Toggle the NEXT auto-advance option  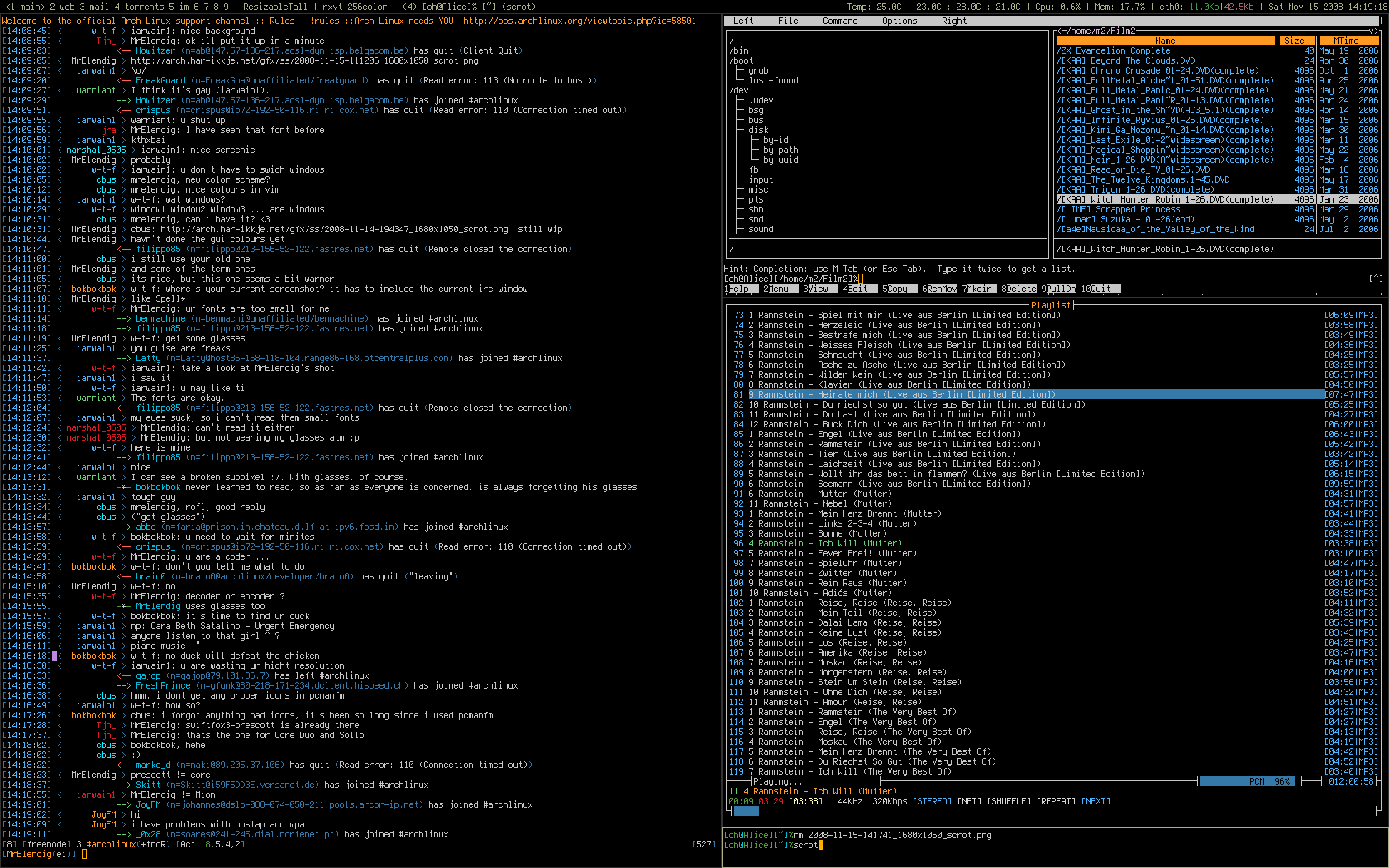click(x=1095, y=801)
